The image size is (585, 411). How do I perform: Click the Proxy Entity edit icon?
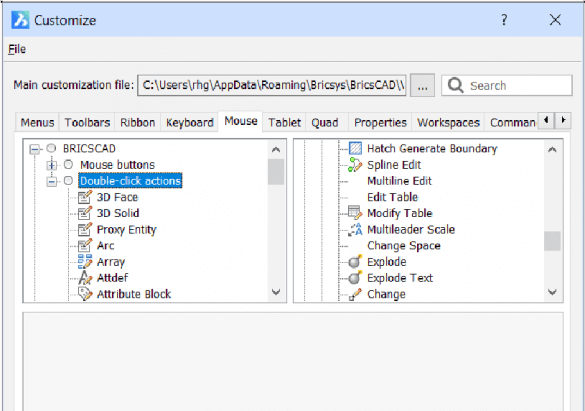[85, 229]
